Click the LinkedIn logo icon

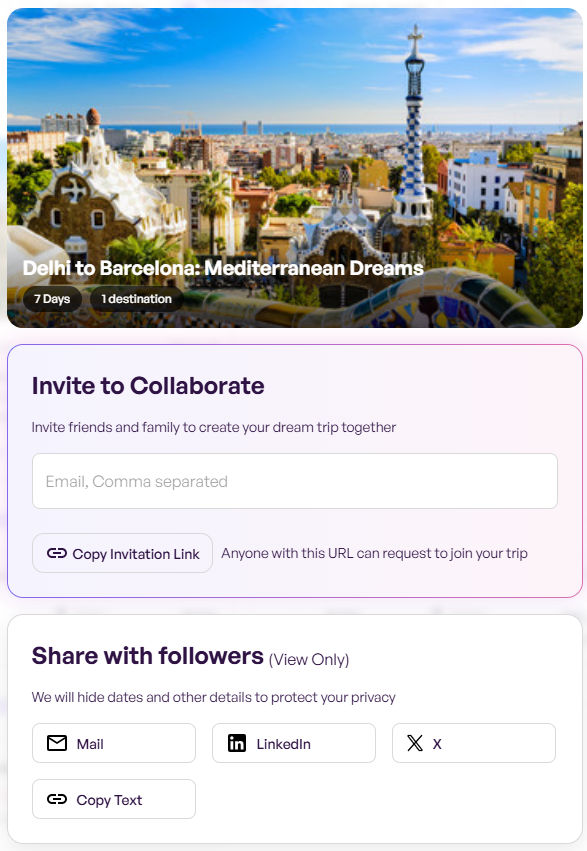[x=237, y=743]
